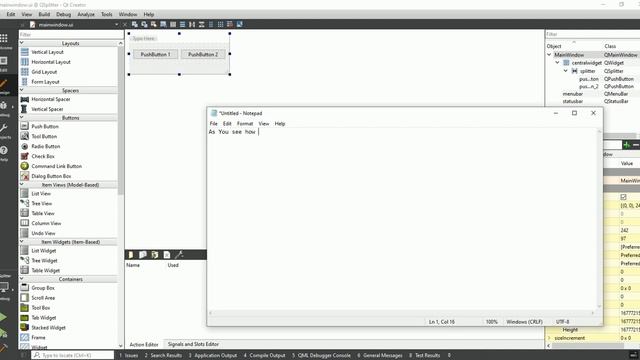The width and height of the screenshot is (640, 360).
Task: Click Lay Out Vertically toolbar icon
Action: coord(182,24)
